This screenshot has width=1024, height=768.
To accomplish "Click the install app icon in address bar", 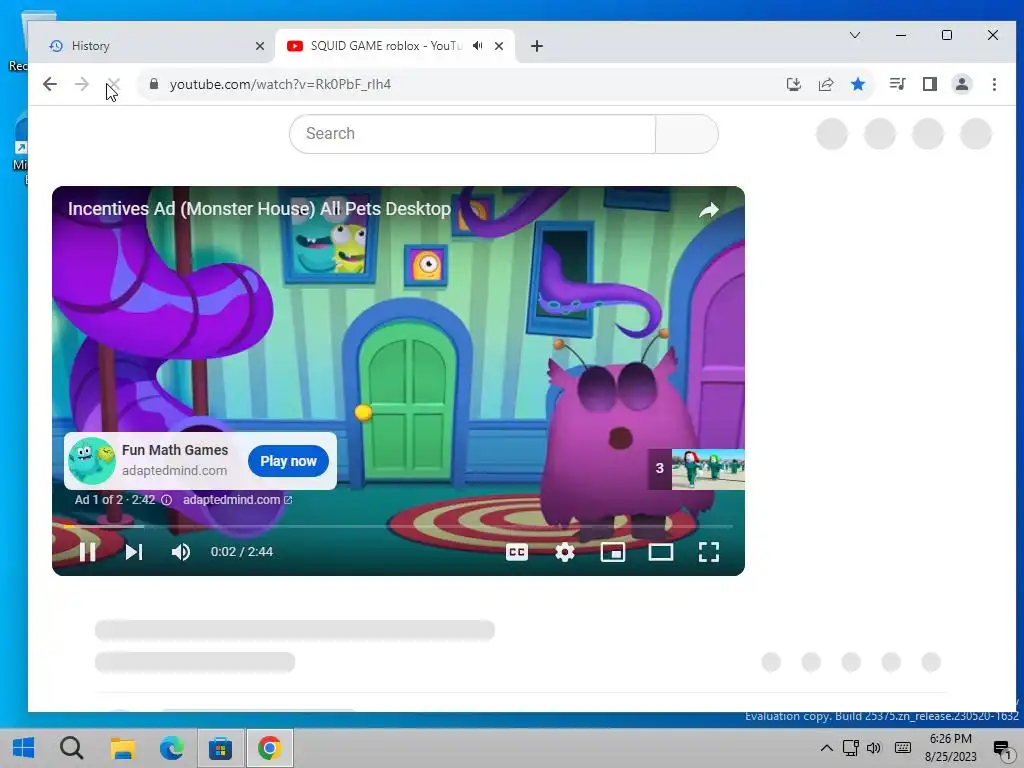I will [x=793, y=84].
